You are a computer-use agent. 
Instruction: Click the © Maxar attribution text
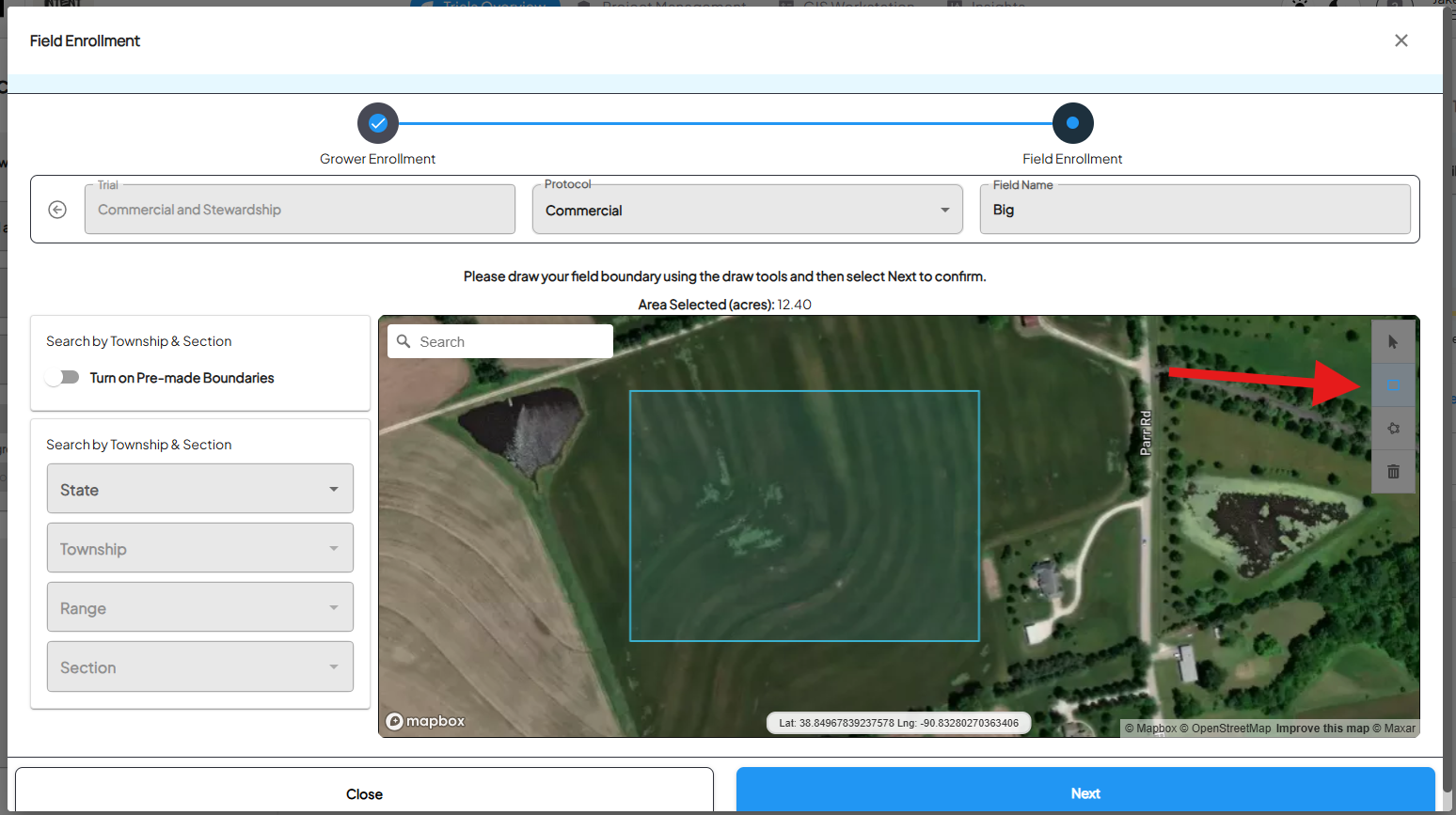coord(1394,729)
